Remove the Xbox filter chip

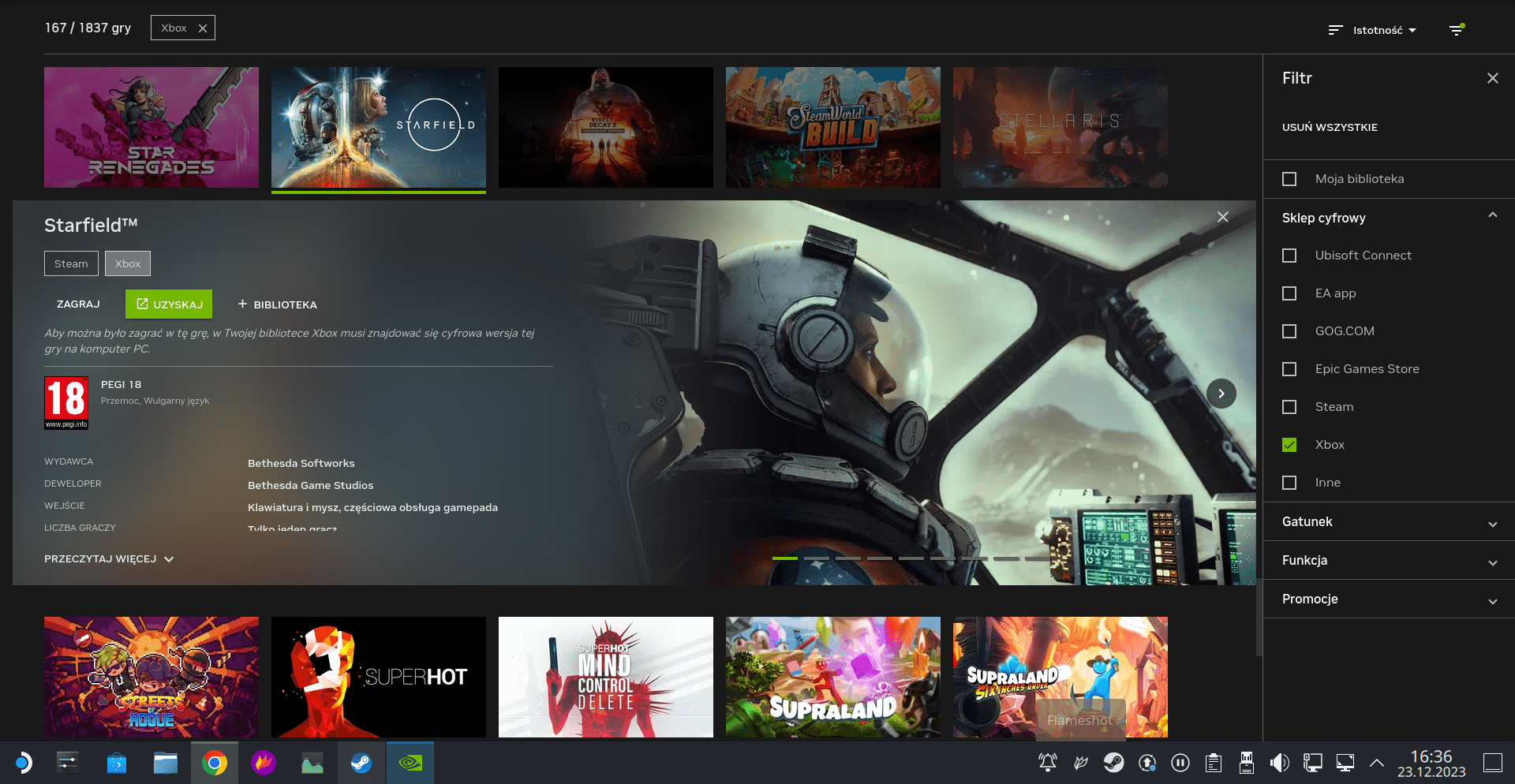pyautogui.click(x=203, y=28)
